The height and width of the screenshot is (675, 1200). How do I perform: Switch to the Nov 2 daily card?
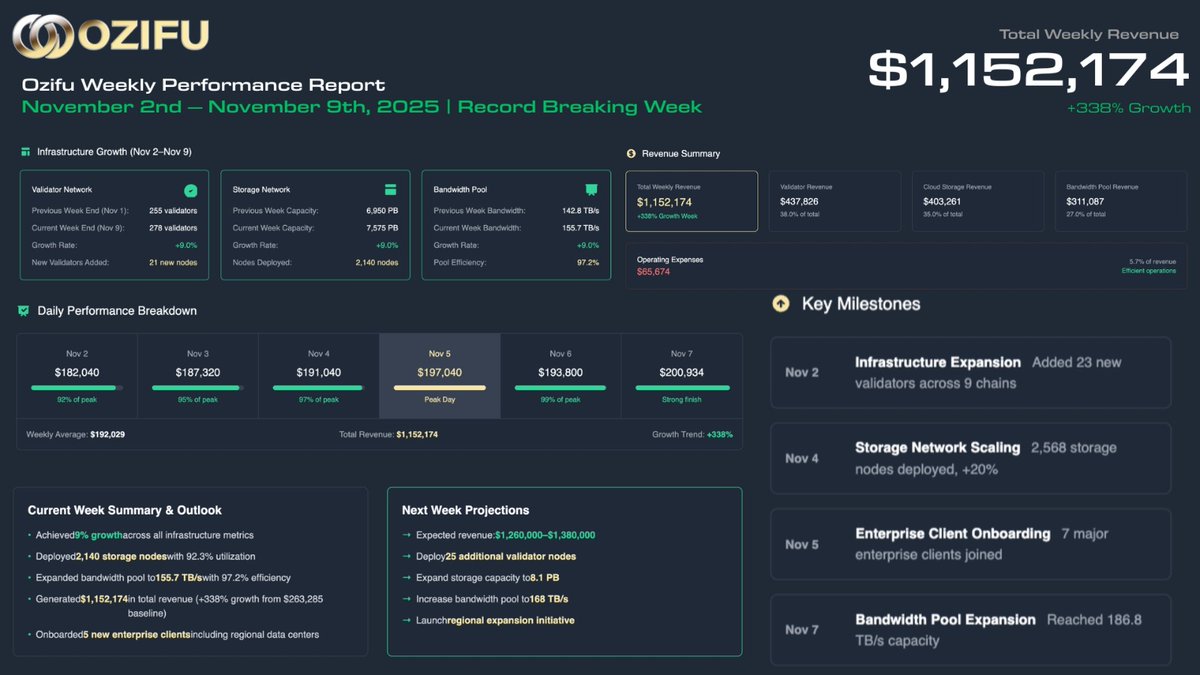coord(77,375)
